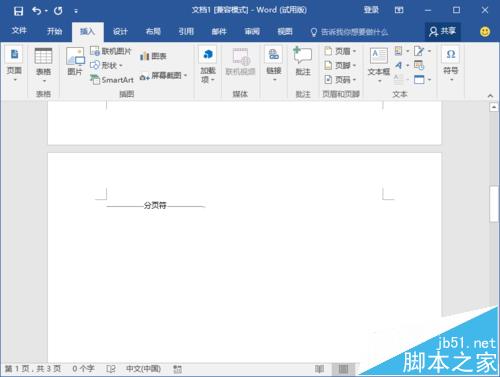Insert an online picture via 联机图片

[x=111, y=51]
